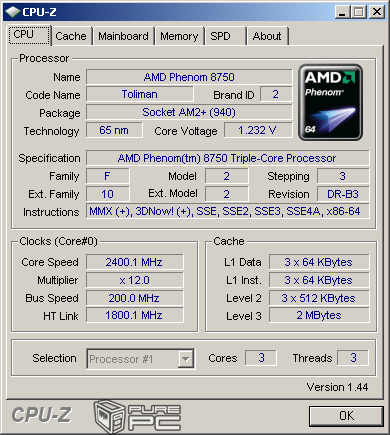This screenshot has height=435, width=390.
Task: Minimize the CPU-Z window
Action: [342, 12]
